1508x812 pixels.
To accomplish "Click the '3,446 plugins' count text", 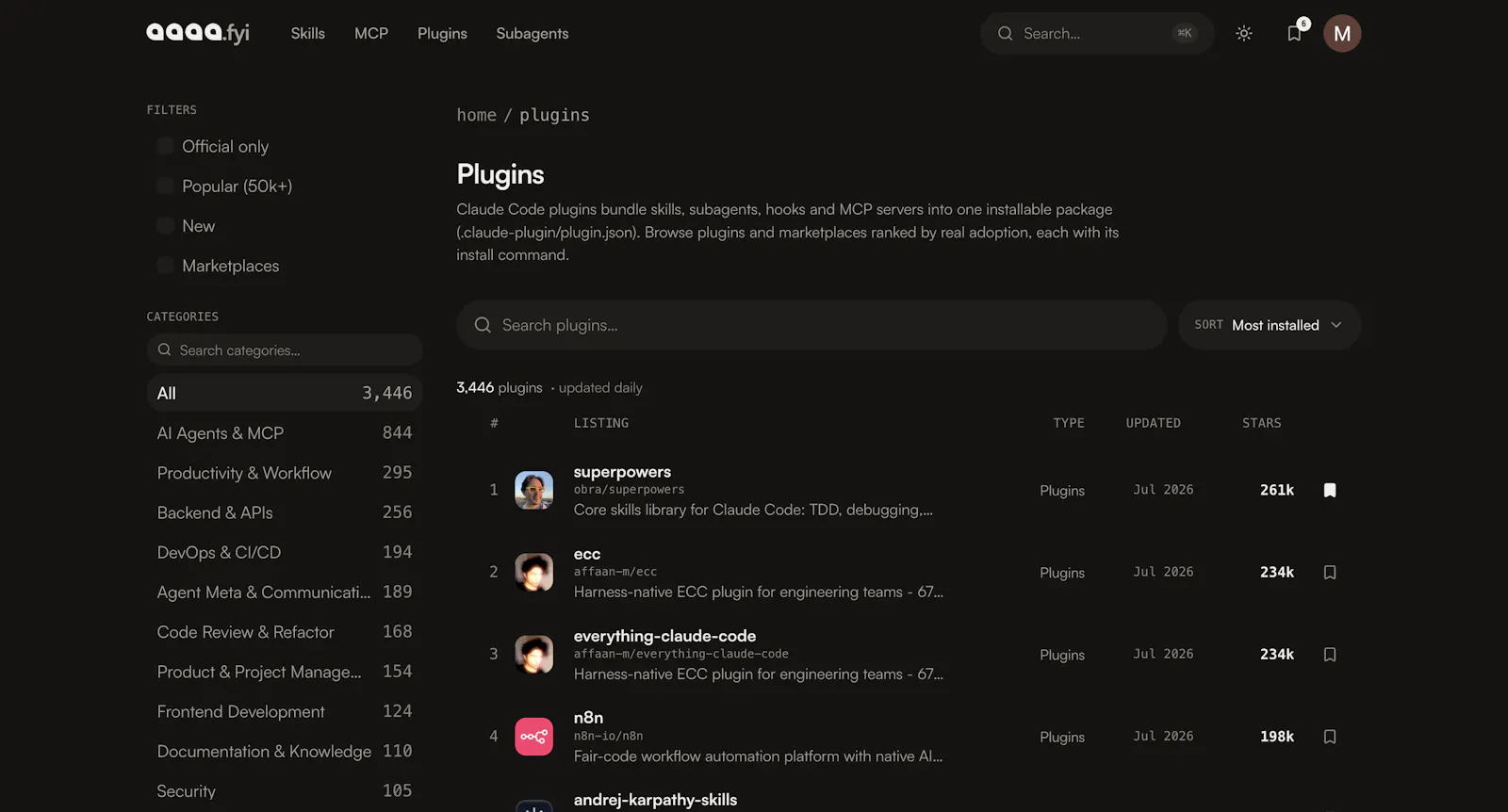I will [x=500, y=387].
